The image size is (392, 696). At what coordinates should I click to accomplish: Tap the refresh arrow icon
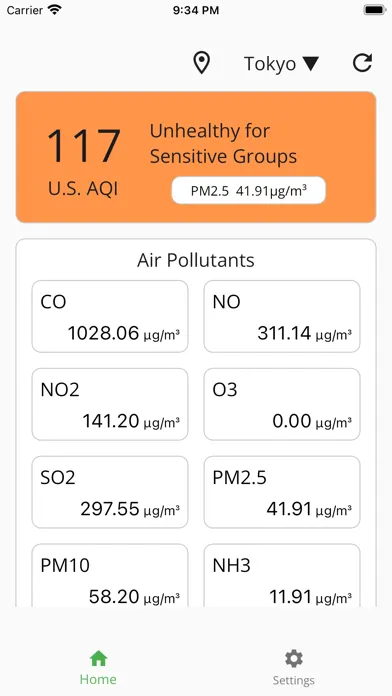362,63
